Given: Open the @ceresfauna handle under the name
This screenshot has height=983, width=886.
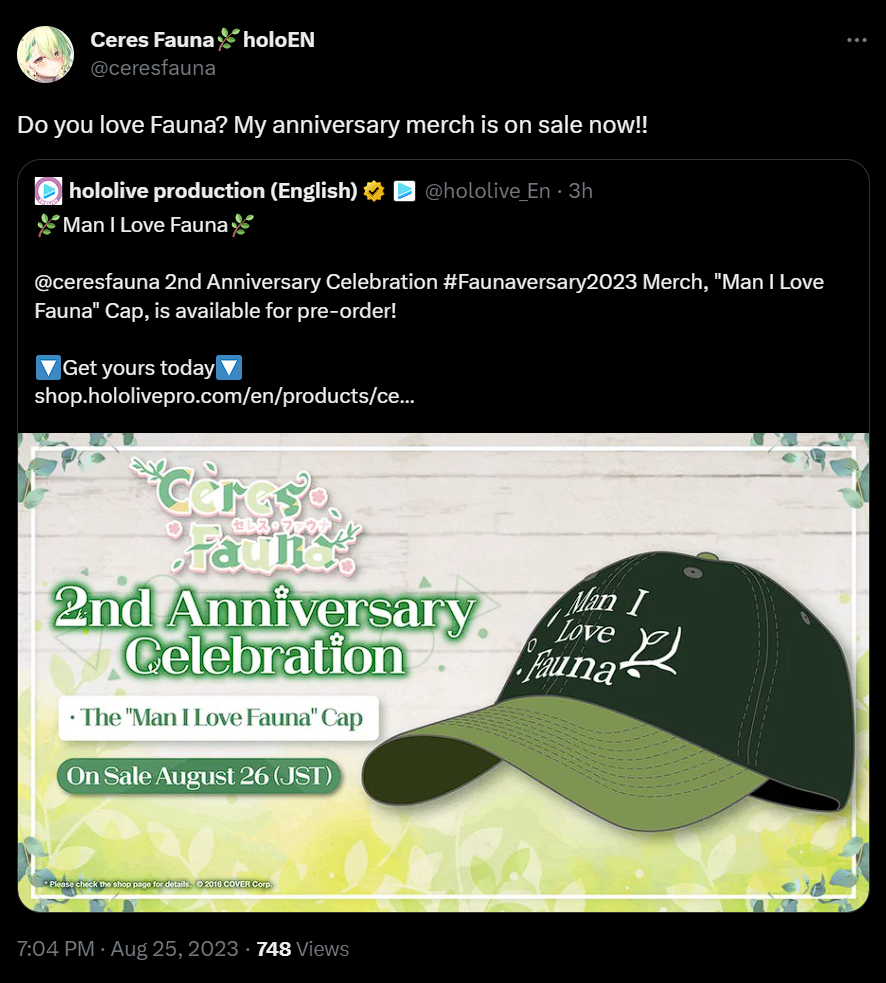Looking at the screenshot, I should point(153,68).
